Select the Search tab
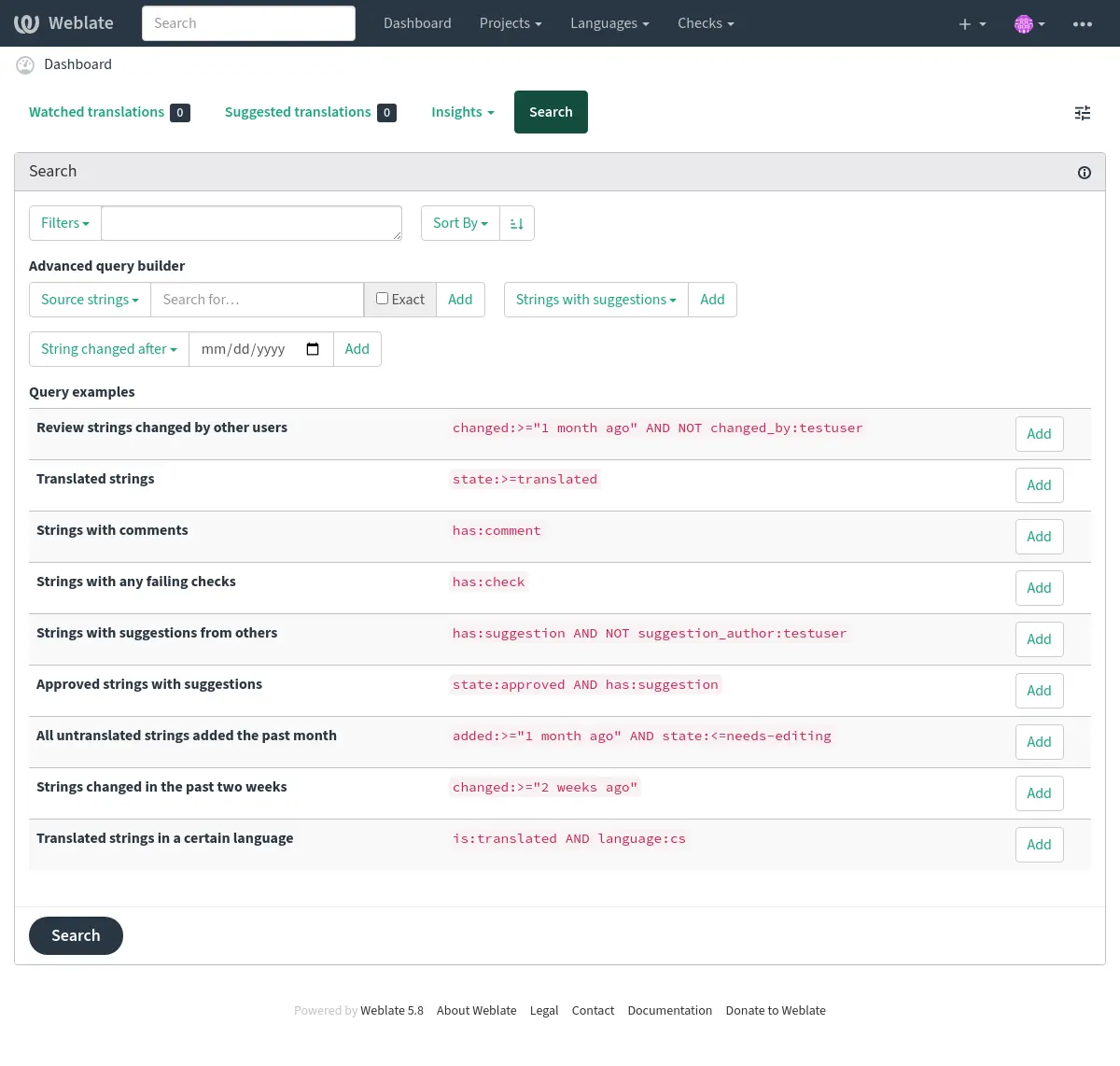 [551, 112]
